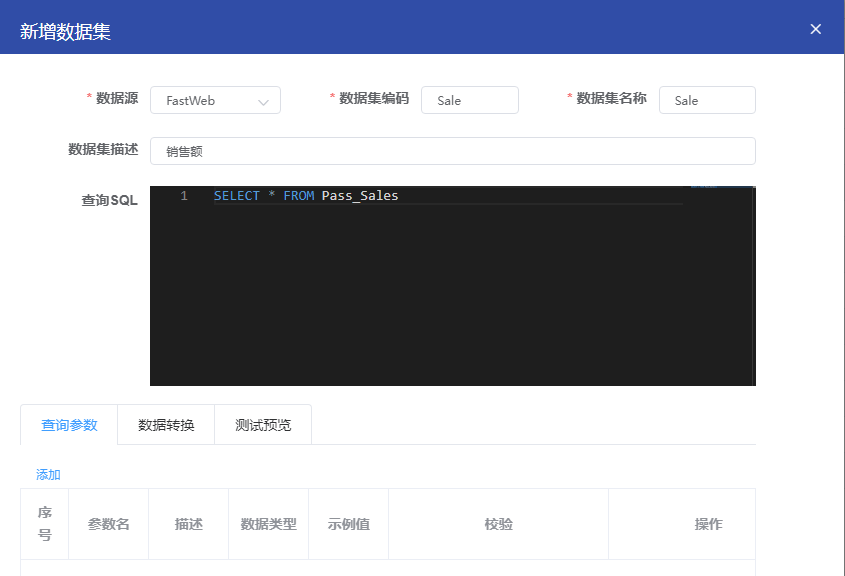Click the FROM keyword in SQL editor
This screenshot has height=576, width=845.
[x=299, y=196]
